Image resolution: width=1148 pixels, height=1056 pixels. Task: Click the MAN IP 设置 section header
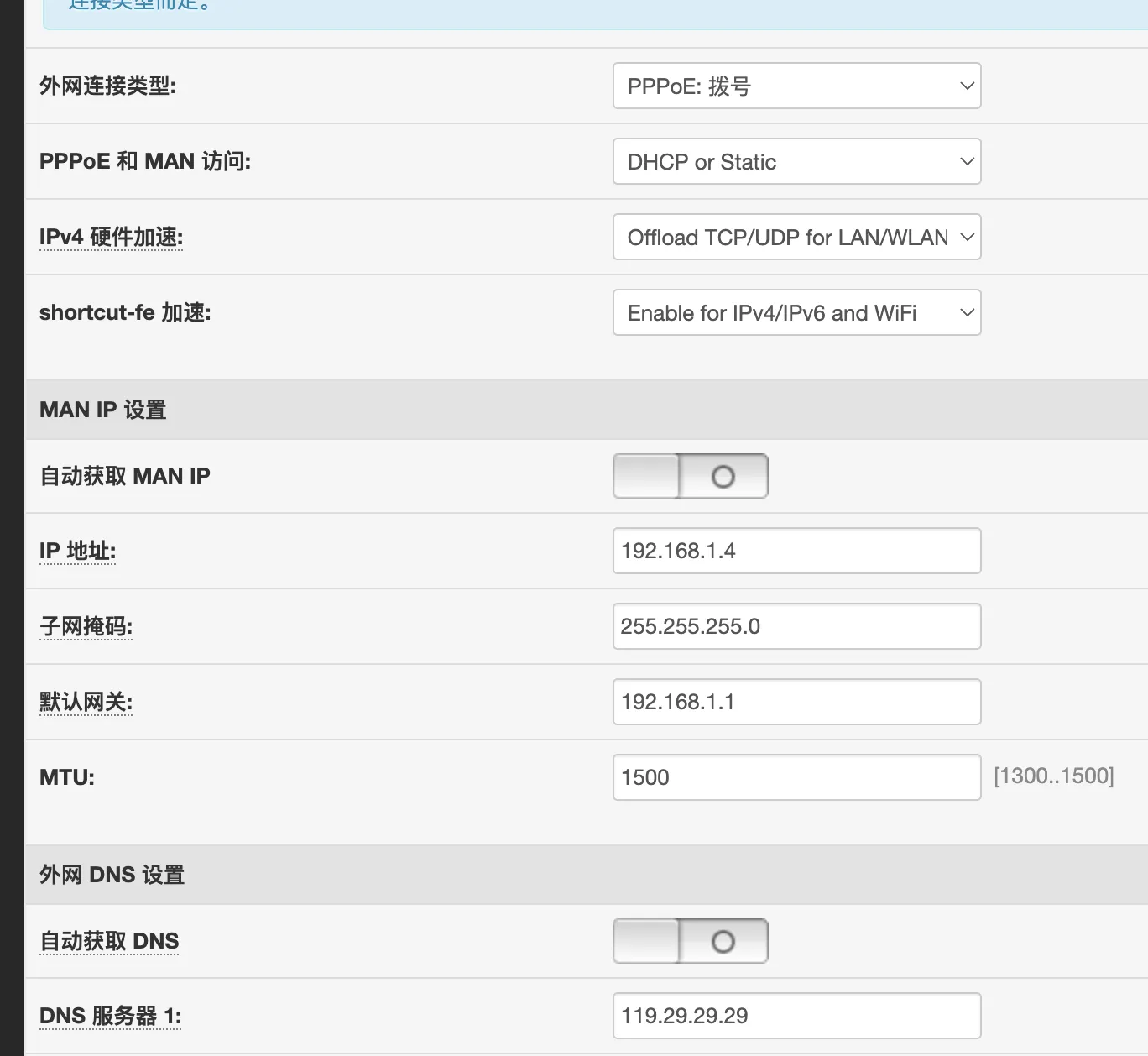pos(102,410)
